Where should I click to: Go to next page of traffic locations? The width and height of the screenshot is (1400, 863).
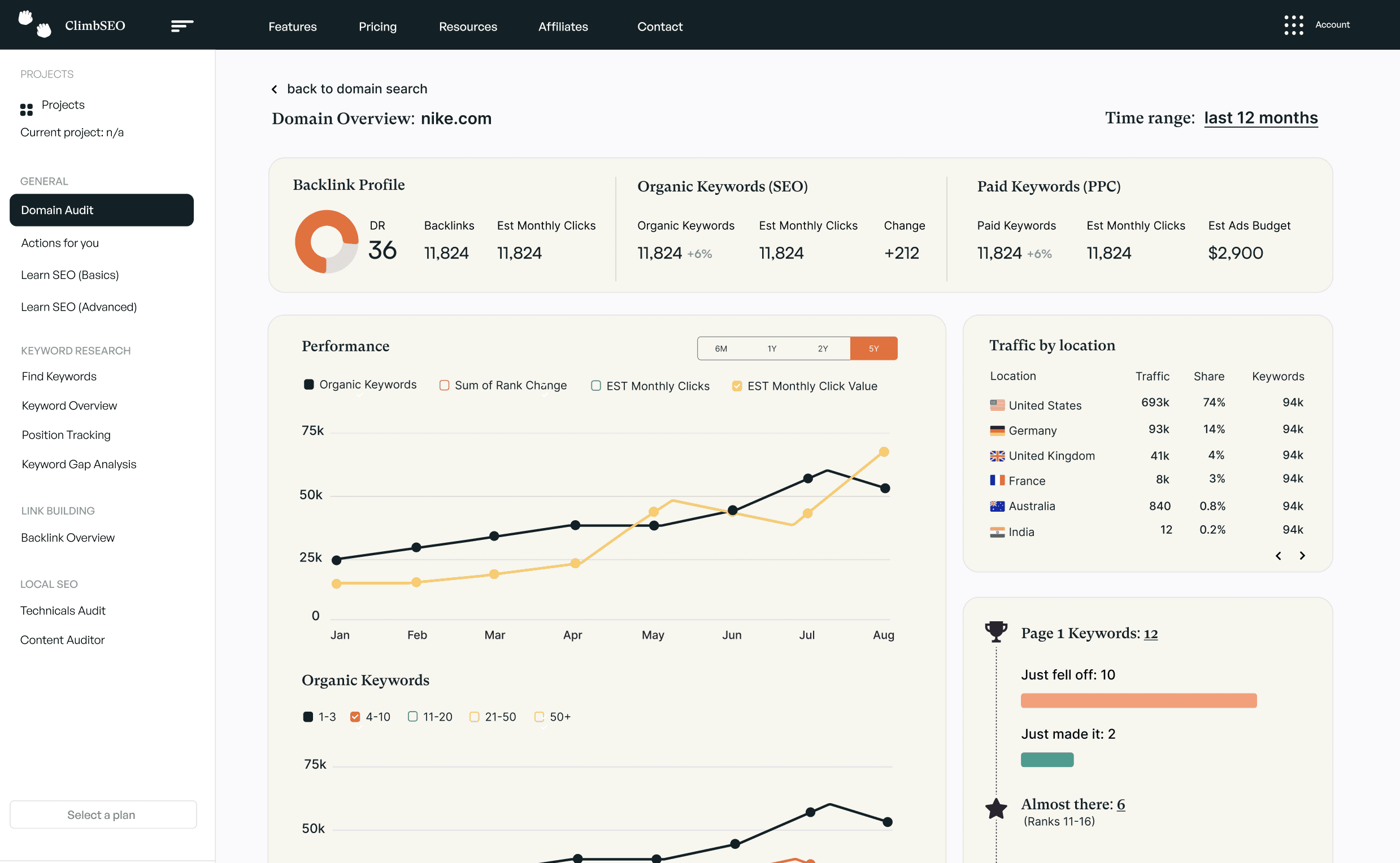click(1302, 555)
